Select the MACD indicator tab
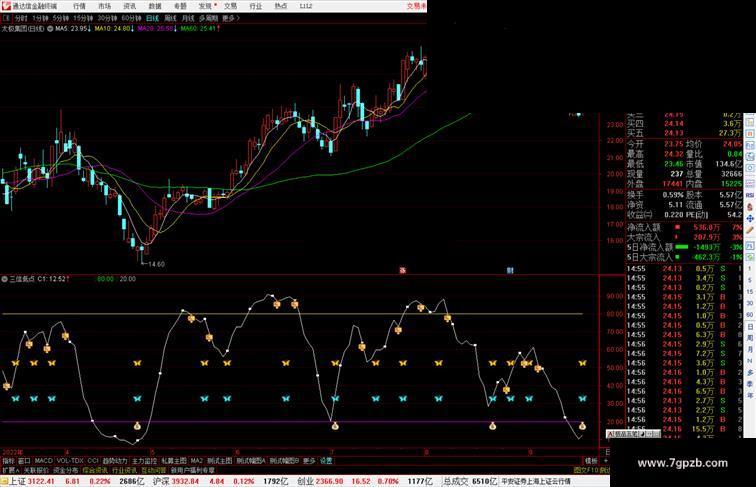This screenshot has width=756, height=487. [43, 461]
